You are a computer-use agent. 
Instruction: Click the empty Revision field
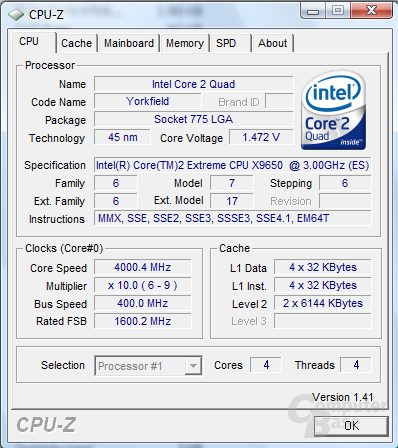pos(345,201)
